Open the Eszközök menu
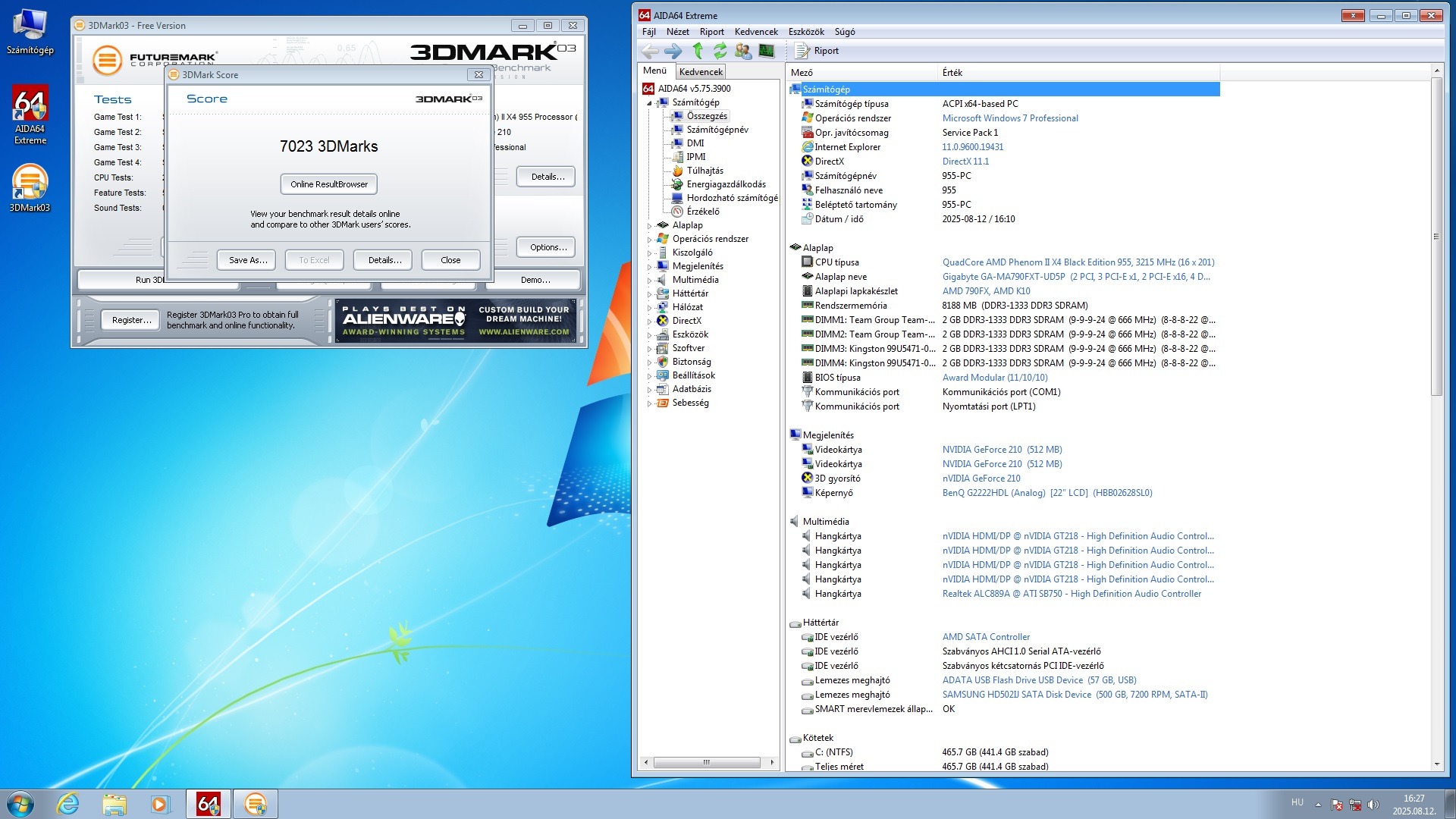This screenshot has height=819, width=1456. 805,32
